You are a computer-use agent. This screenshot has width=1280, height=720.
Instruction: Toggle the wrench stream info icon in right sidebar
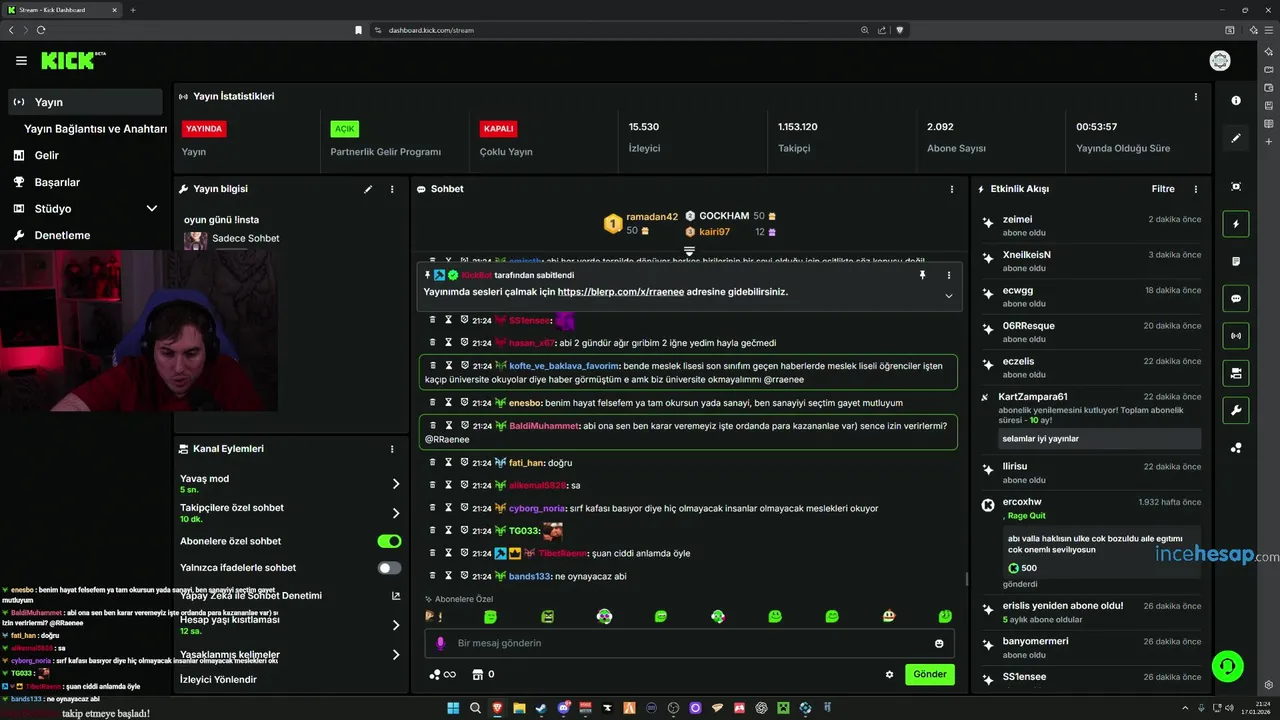point(1236,411)
